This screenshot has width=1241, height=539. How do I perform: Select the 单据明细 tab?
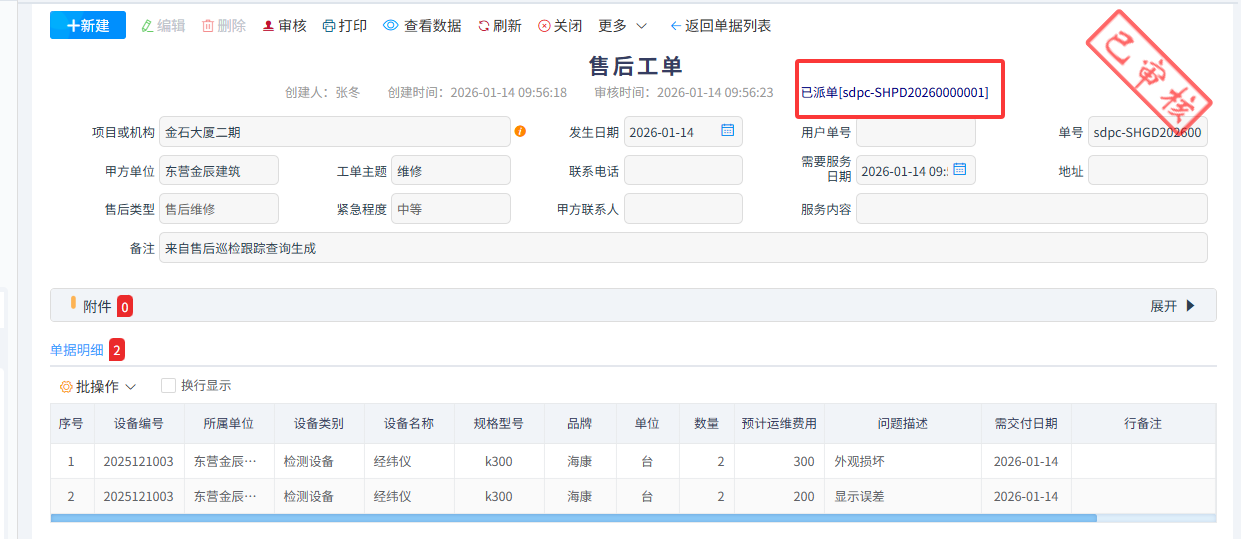coord(77,350)
